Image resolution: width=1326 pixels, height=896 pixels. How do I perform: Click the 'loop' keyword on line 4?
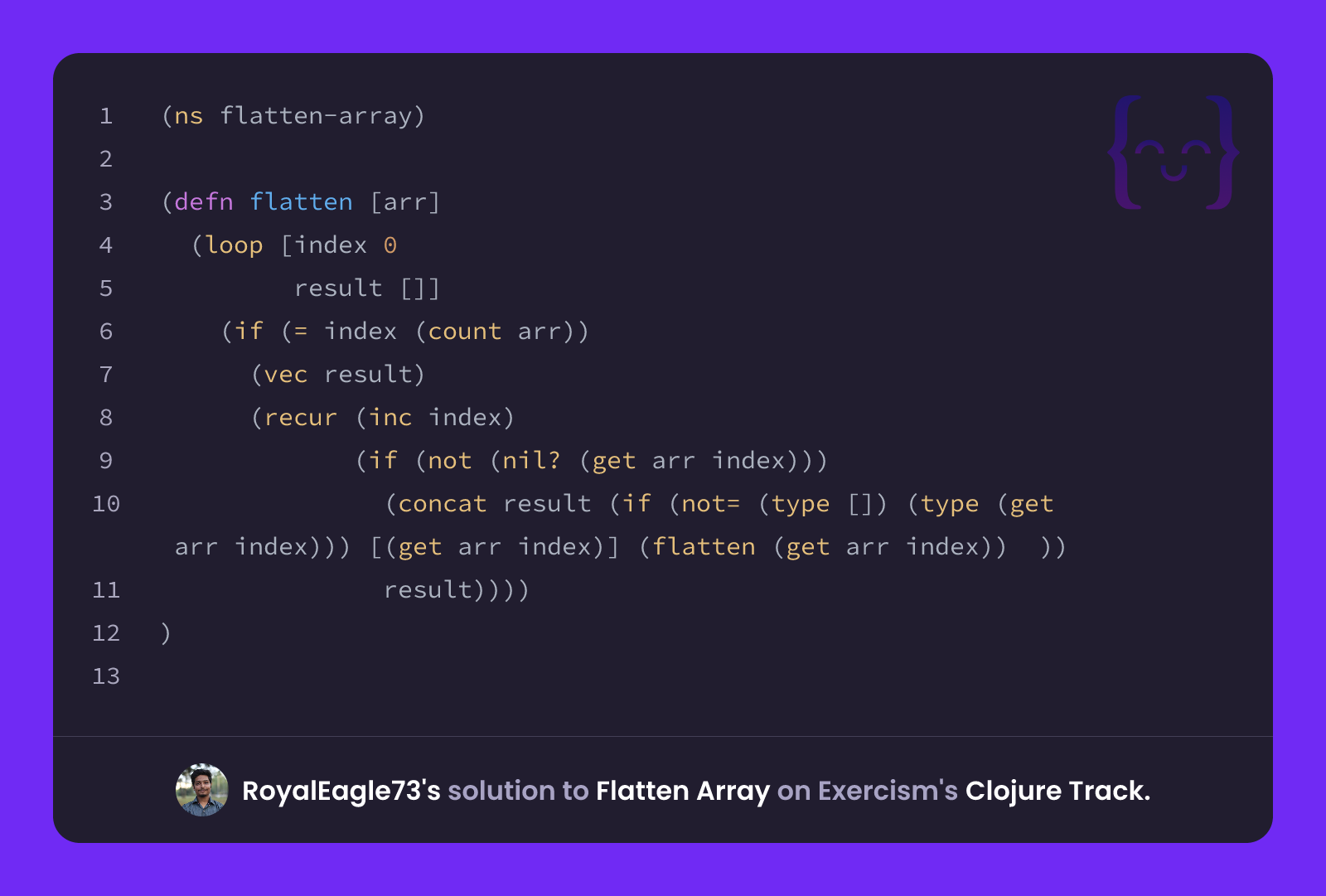point(234,245)
